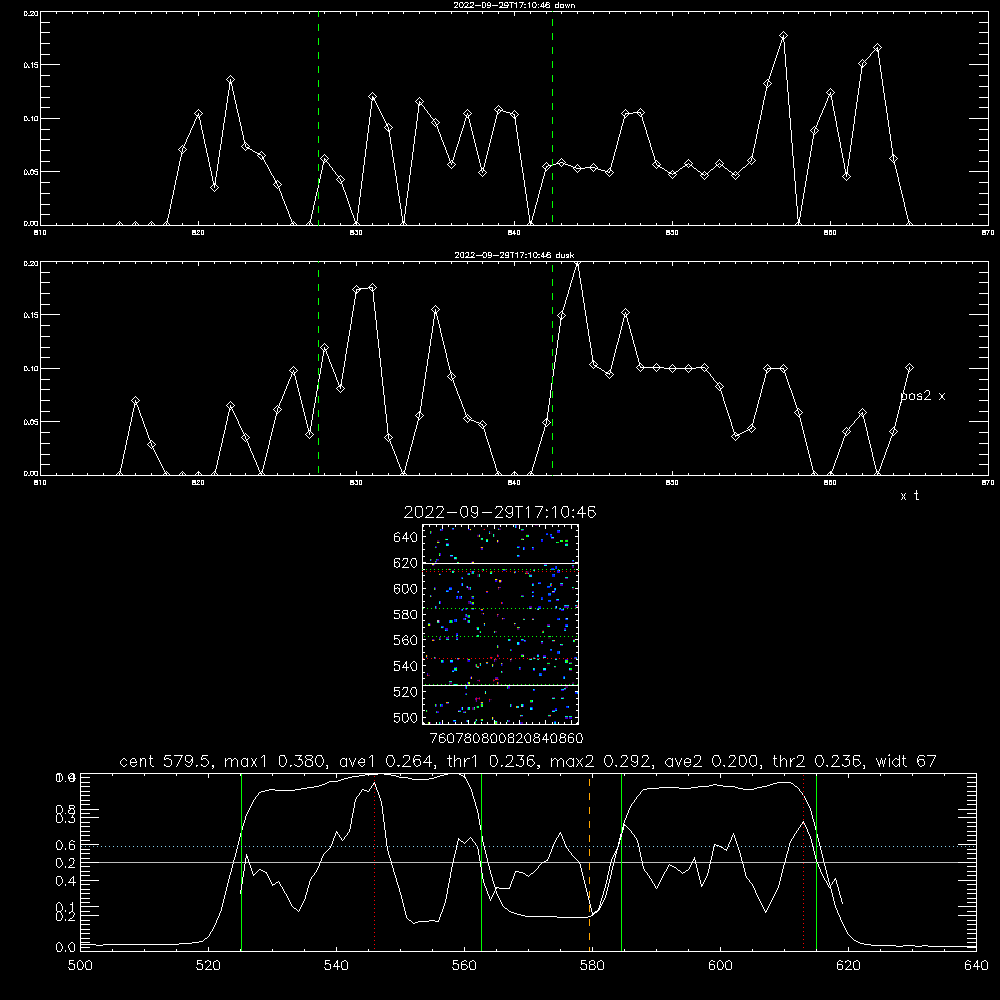Click the right green dashed line in dusk plot
Screen dimensions: 1000x1000
point(552,368)
